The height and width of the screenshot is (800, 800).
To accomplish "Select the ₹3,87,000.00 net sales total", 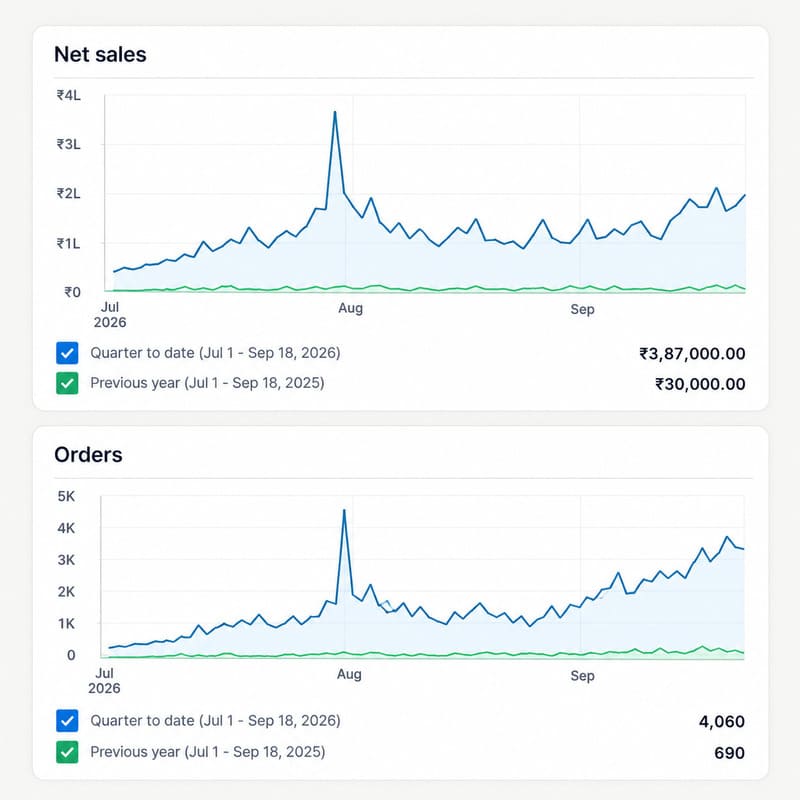I will (x=692, y=354).
